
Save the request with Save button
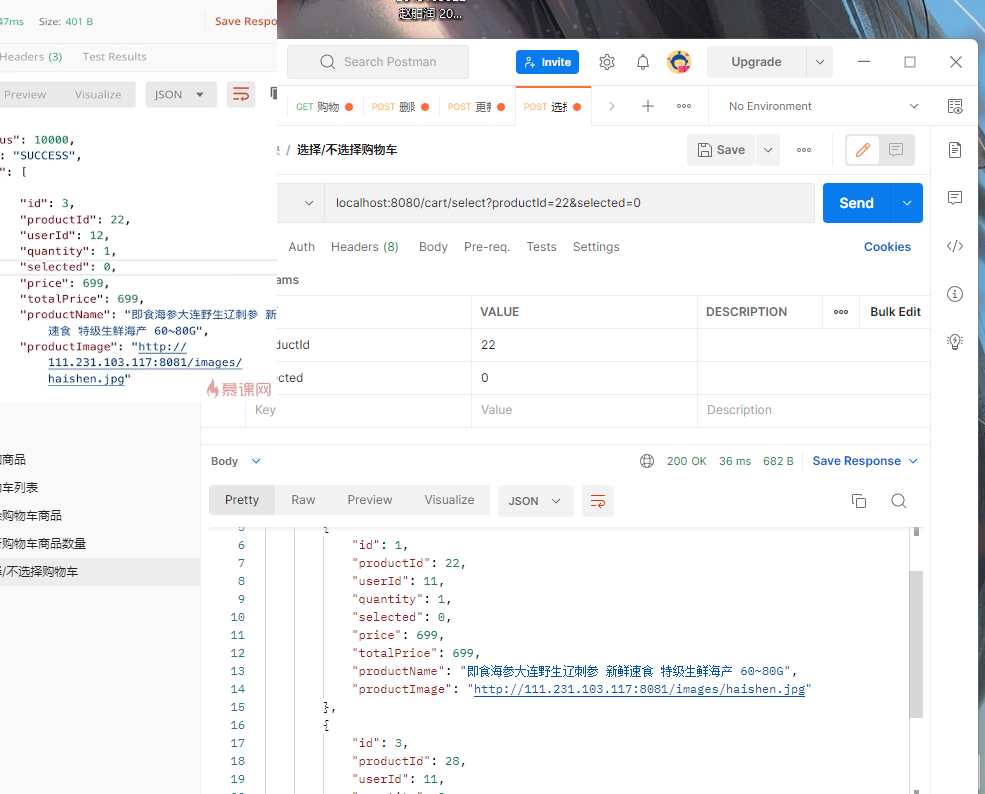coord(721,150)
